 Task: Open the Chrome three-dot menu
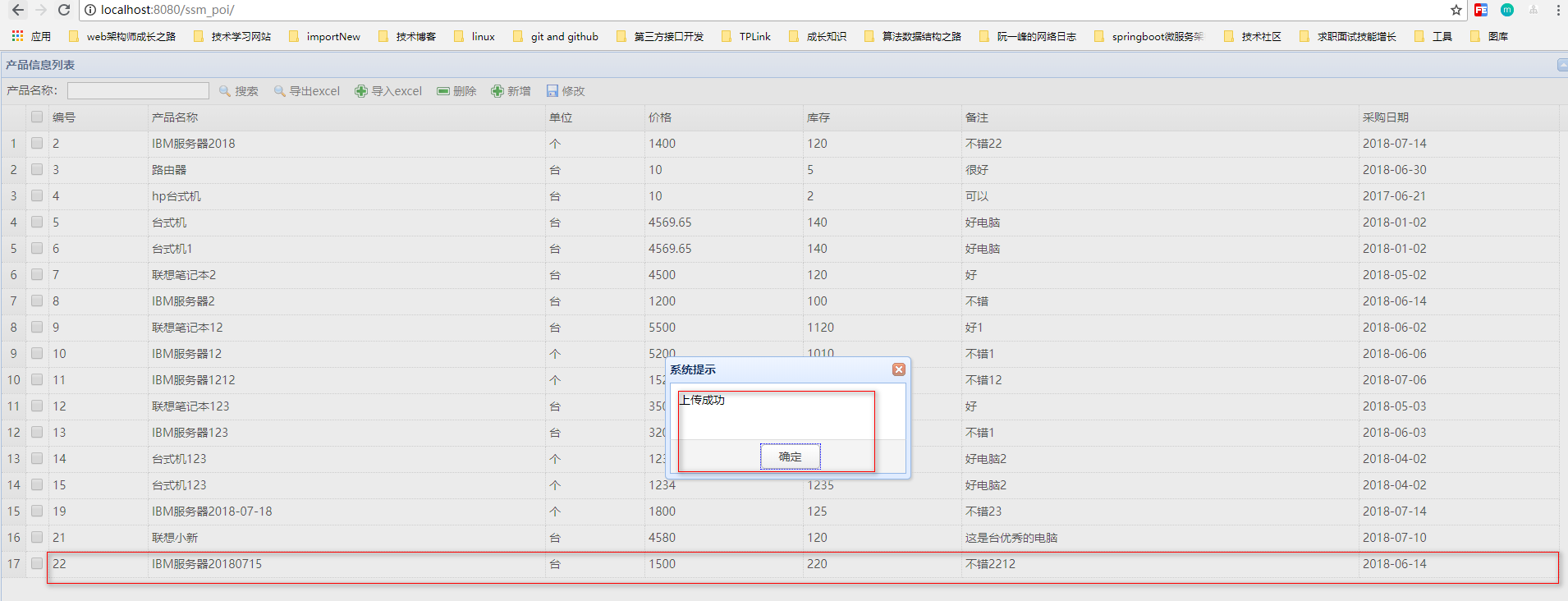1558,10
